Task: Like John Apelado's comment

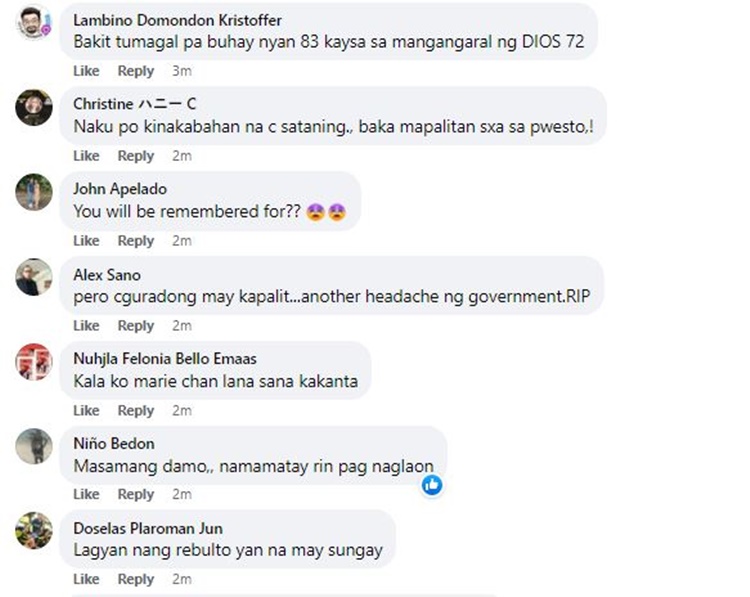Action: coord(86,241)
